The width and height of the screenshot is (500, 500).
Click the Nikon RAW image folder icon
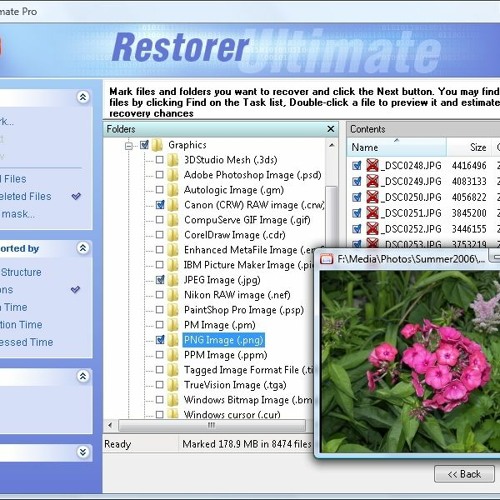(x=173, y=295)
